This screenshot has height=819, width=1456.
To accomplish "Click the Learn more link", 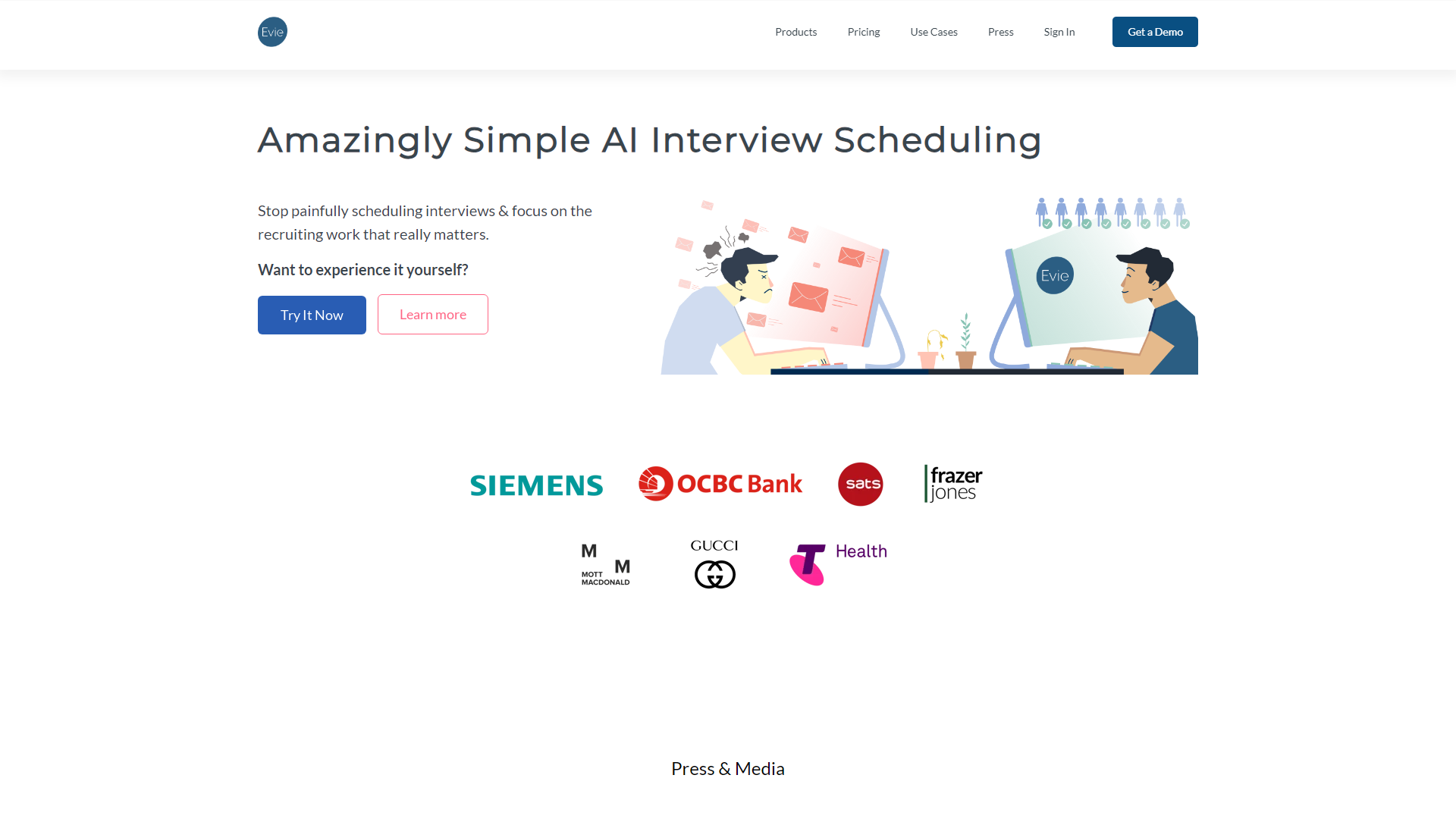I will click(x=433, y=314).
